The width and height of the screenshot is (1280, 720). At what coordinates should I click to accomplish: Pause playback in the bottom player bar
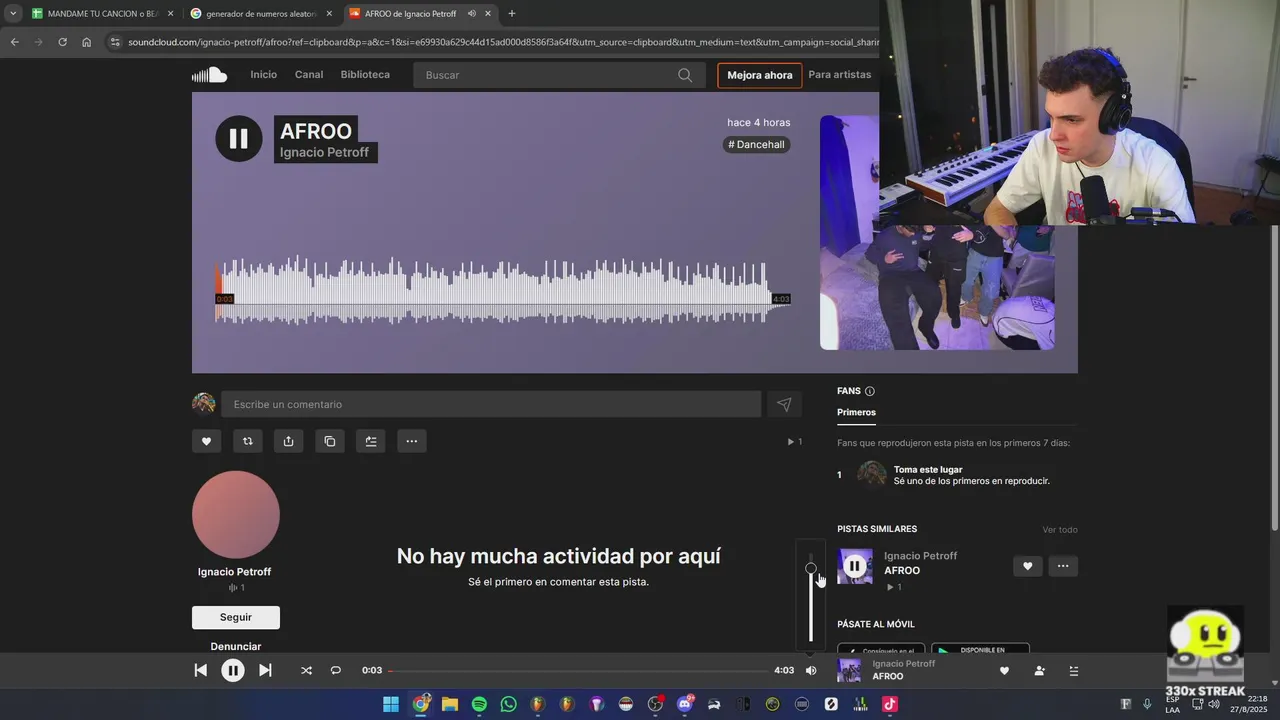coord(233,670)
